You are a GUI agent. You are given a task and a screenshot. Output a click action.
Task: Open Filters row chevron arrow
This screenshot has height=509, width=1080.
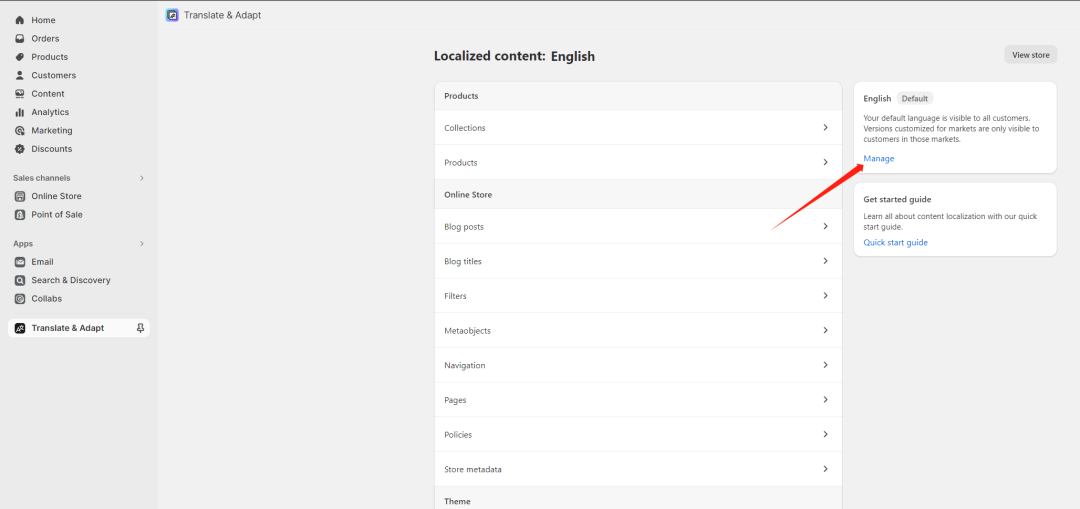(825, 295)
